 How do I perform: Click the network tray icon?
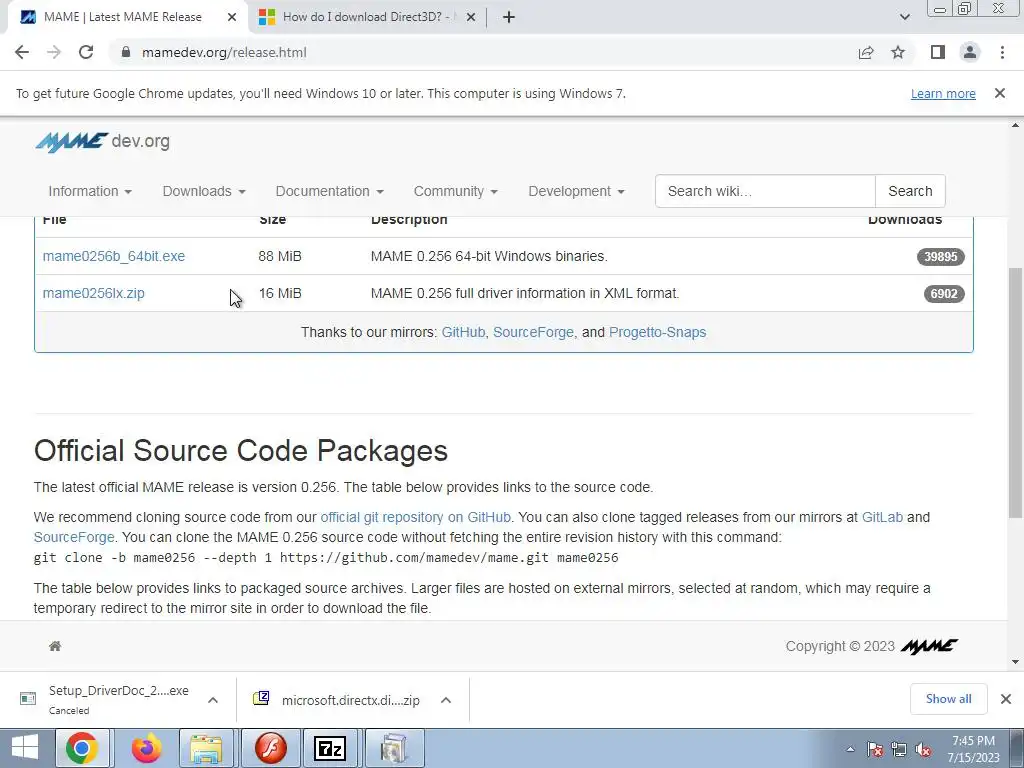(899, 749)
